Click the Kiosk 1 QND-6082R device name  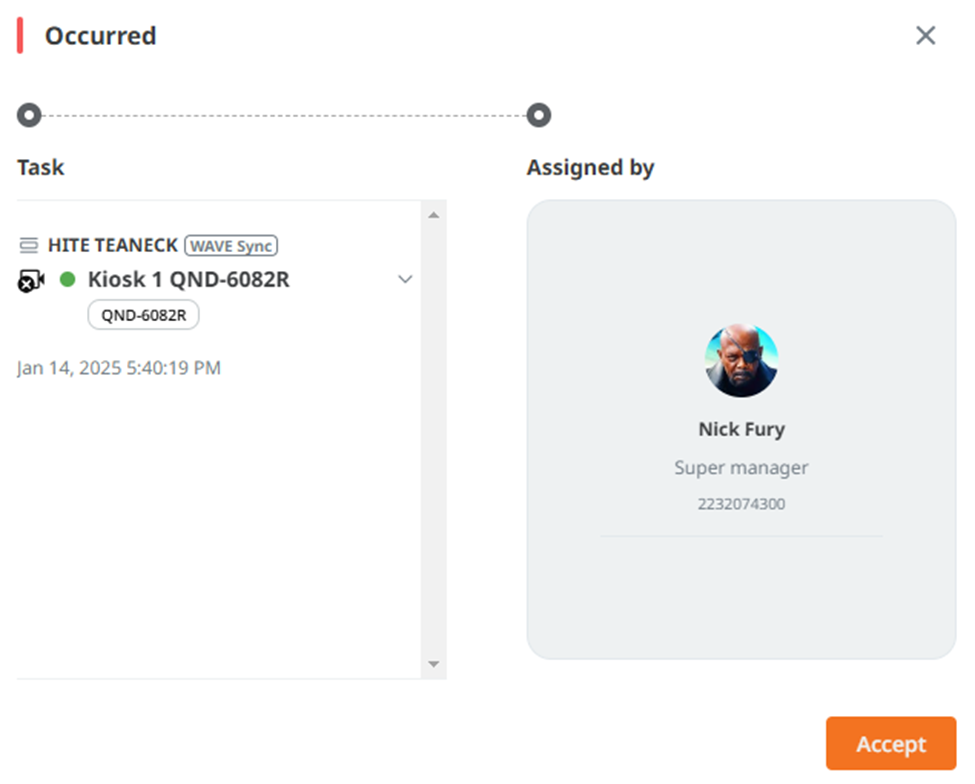(x=188, y=279)
